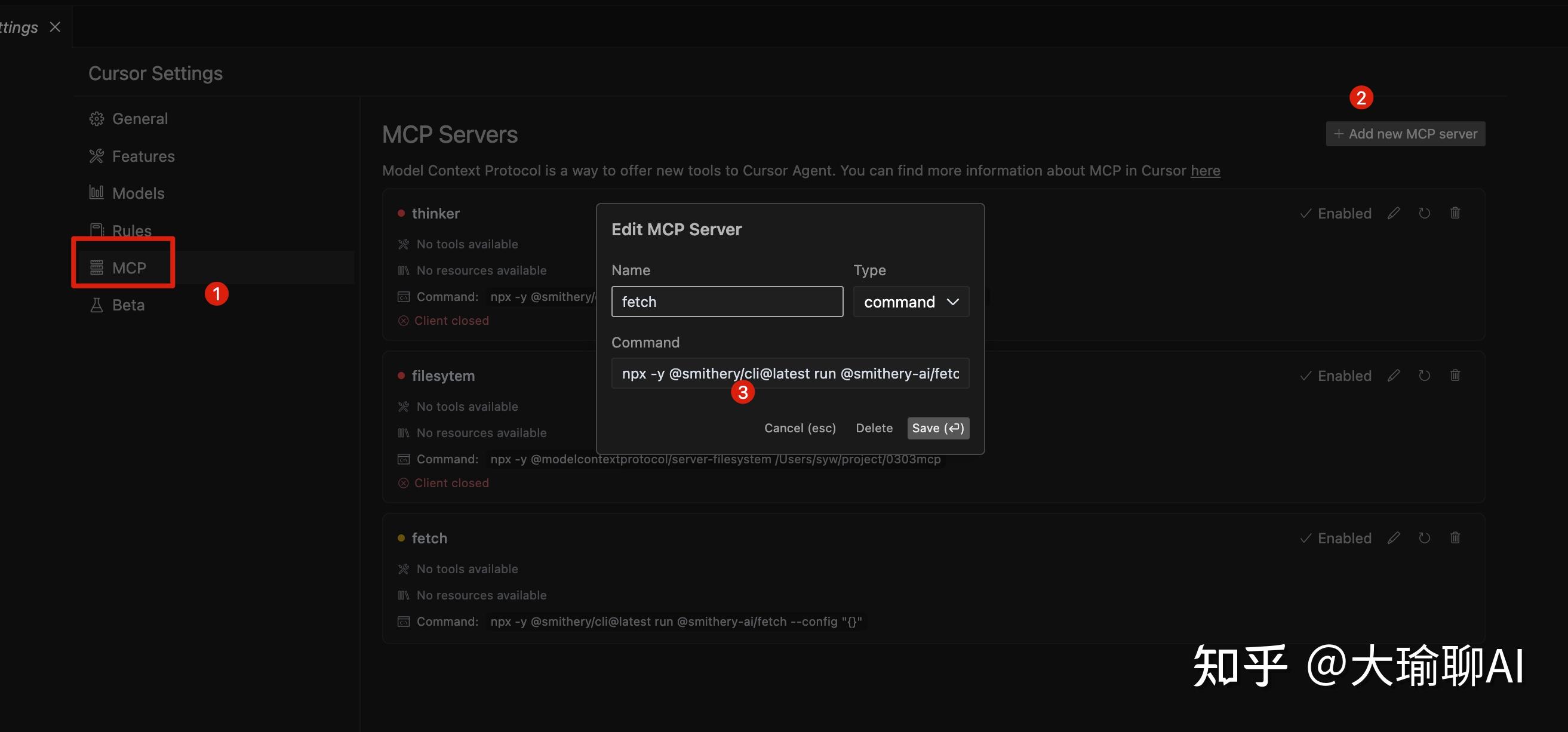Click trash icon on fetch server row
1568x732 pixels.
pos(1455,538)
